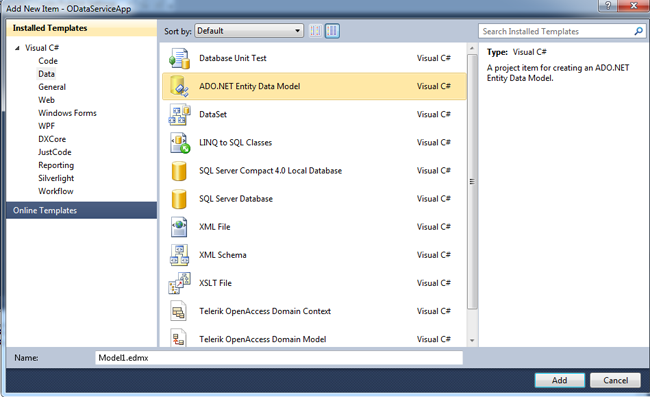650x397 pixels.
Task: Select the ADO.NET Entity Data Model name
Action: [250, 86]
